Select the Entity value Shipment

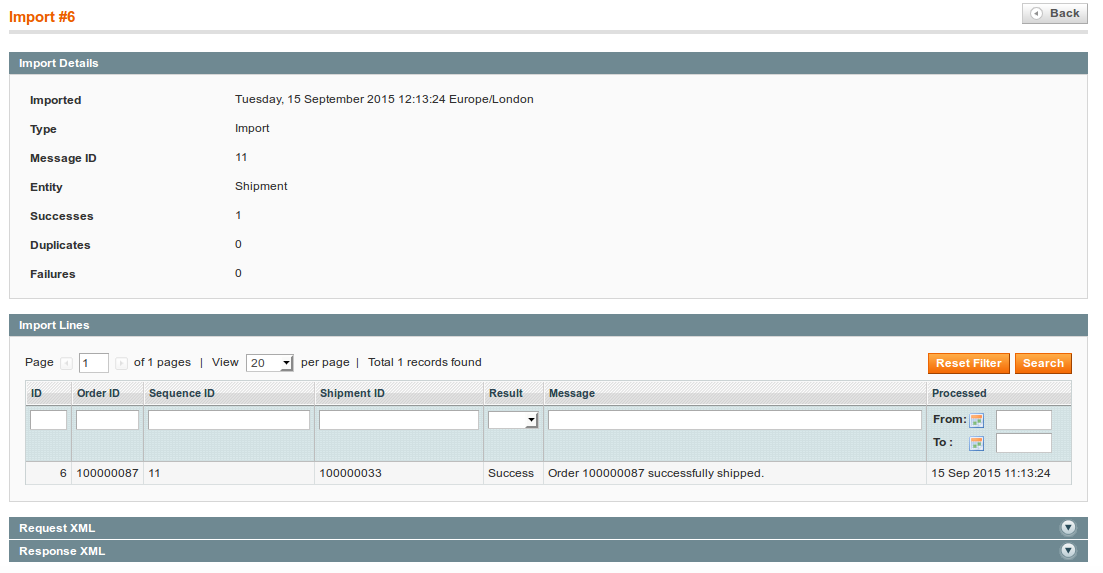coord(261,186)
